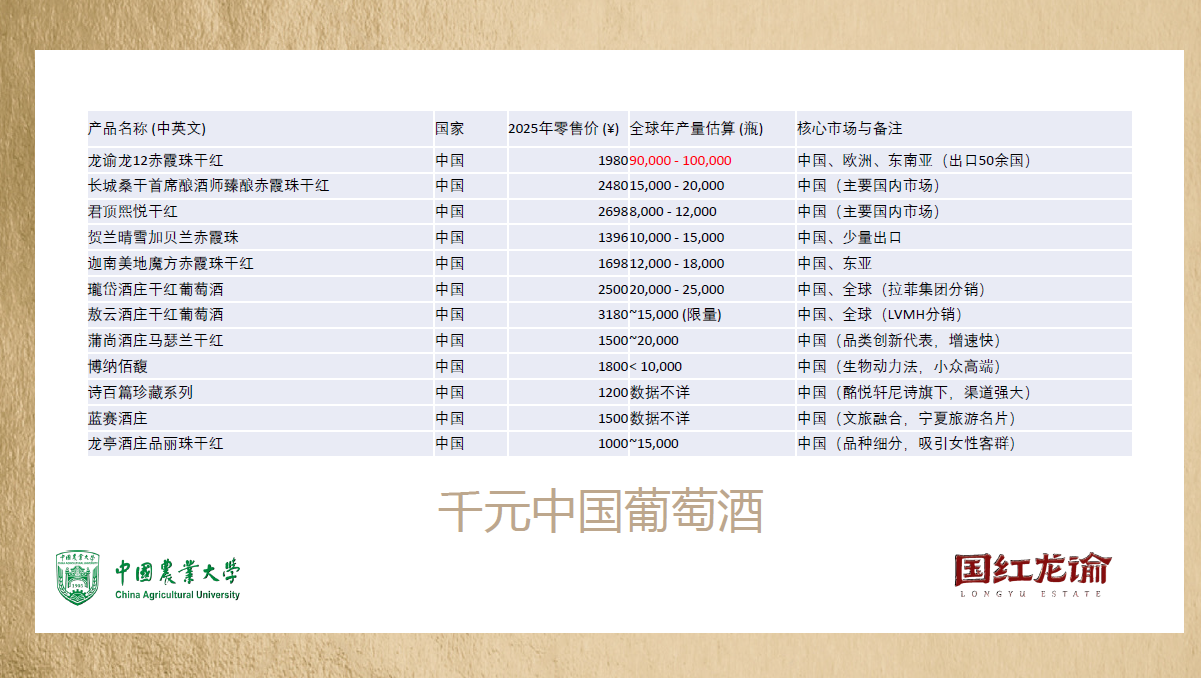Click the 核心市场与备注 column header

[850, 129]
